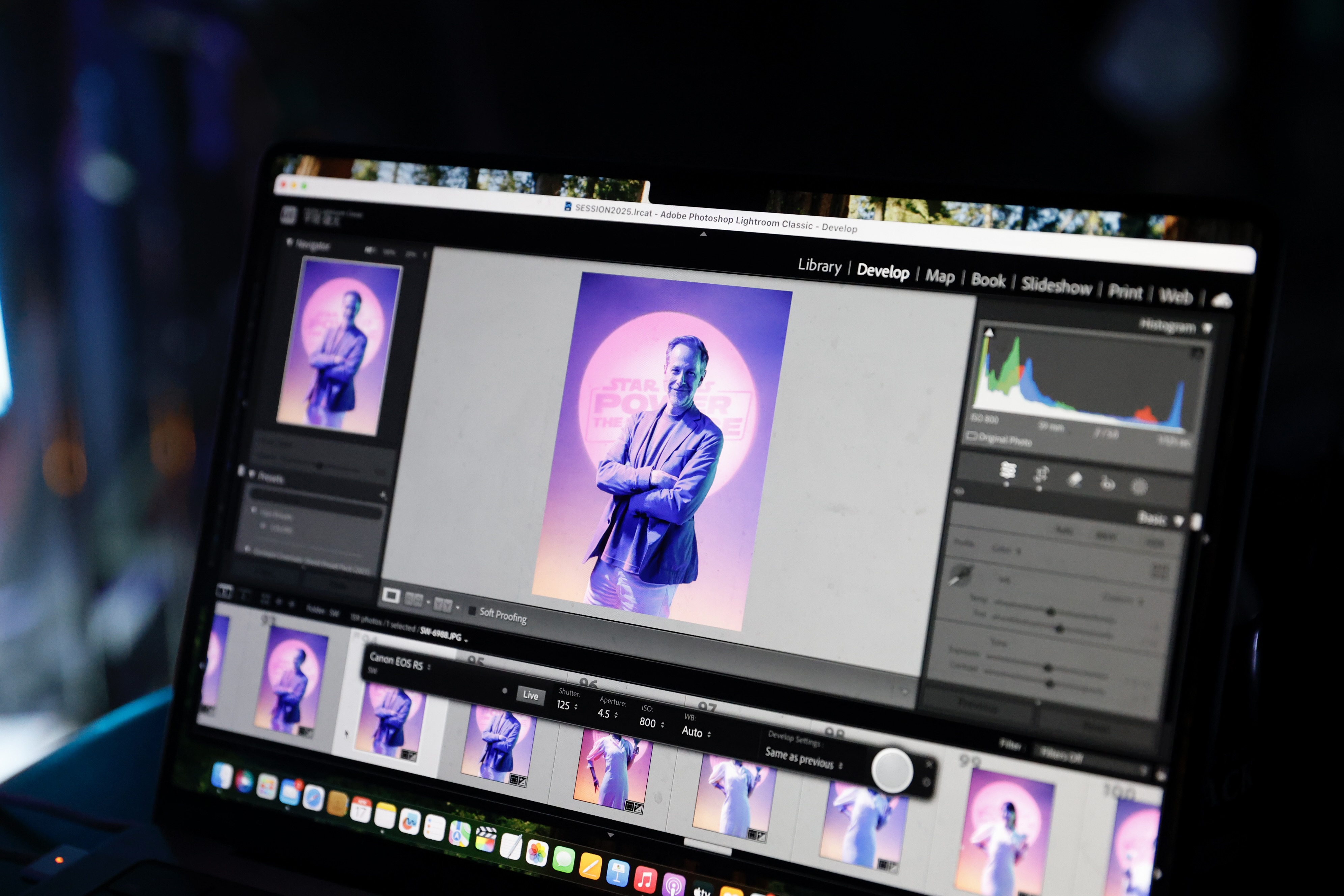The image size is (1344, 896).
Task: Enable the Soft Proofing checkbox
Action: coord(472,611)
